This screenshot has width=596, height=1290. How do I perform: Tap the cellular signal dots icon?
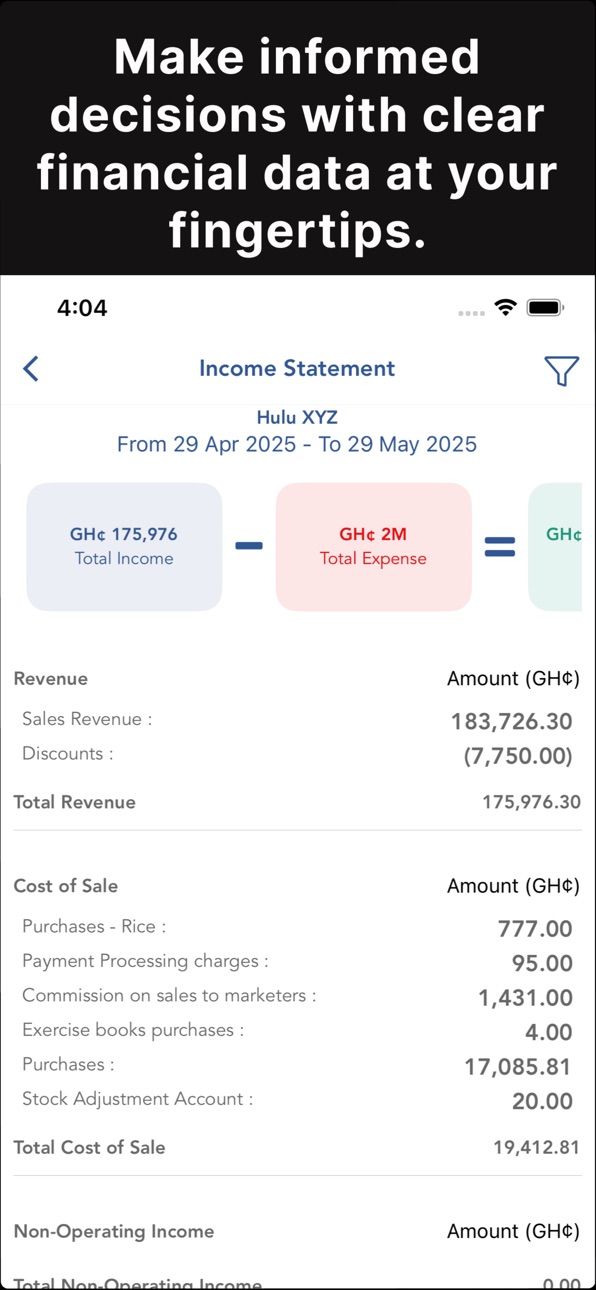(471, 313)
